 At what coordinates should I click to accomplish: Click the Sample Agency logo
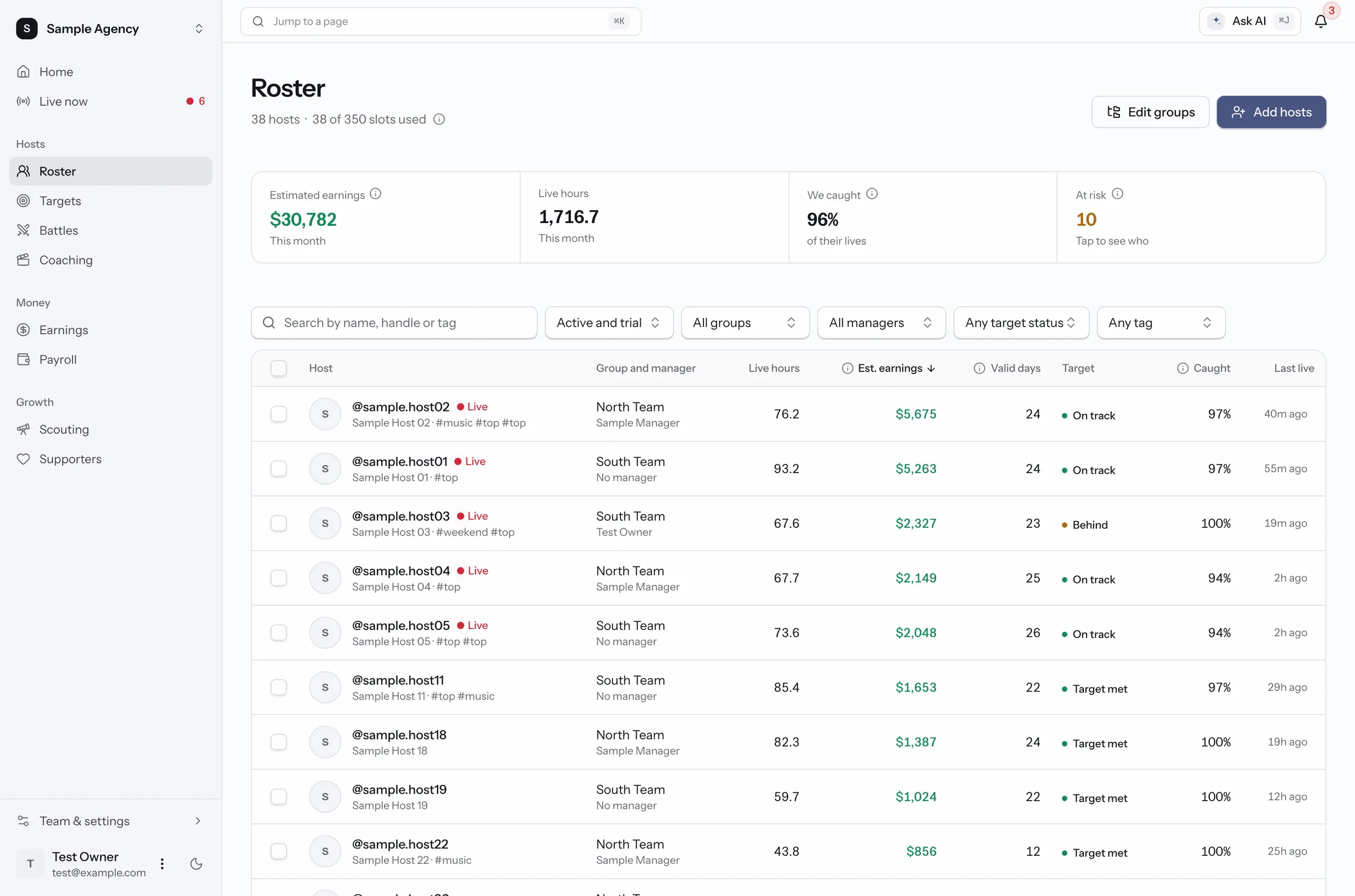27,28
